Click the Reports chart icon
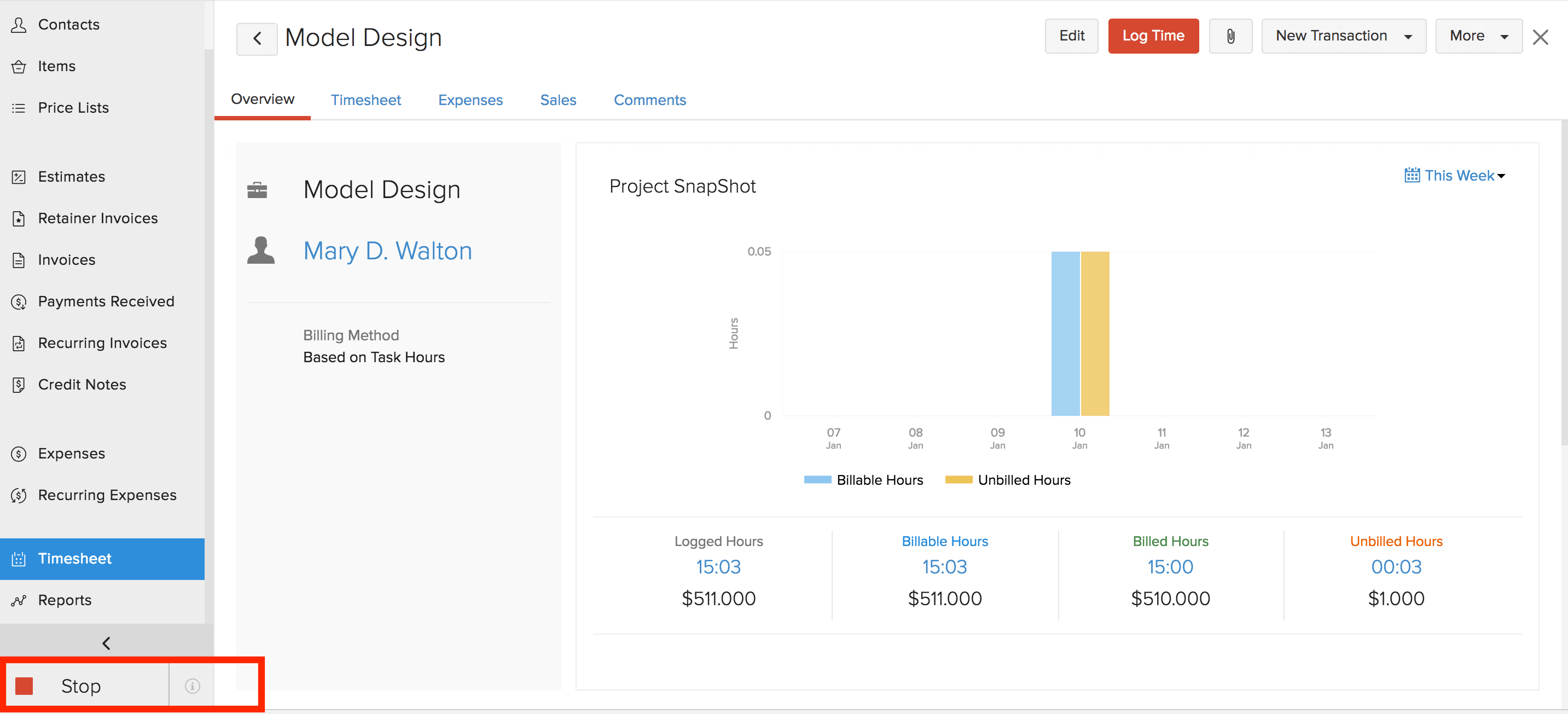Screen dimensions: 1568x714 point(19,600)
